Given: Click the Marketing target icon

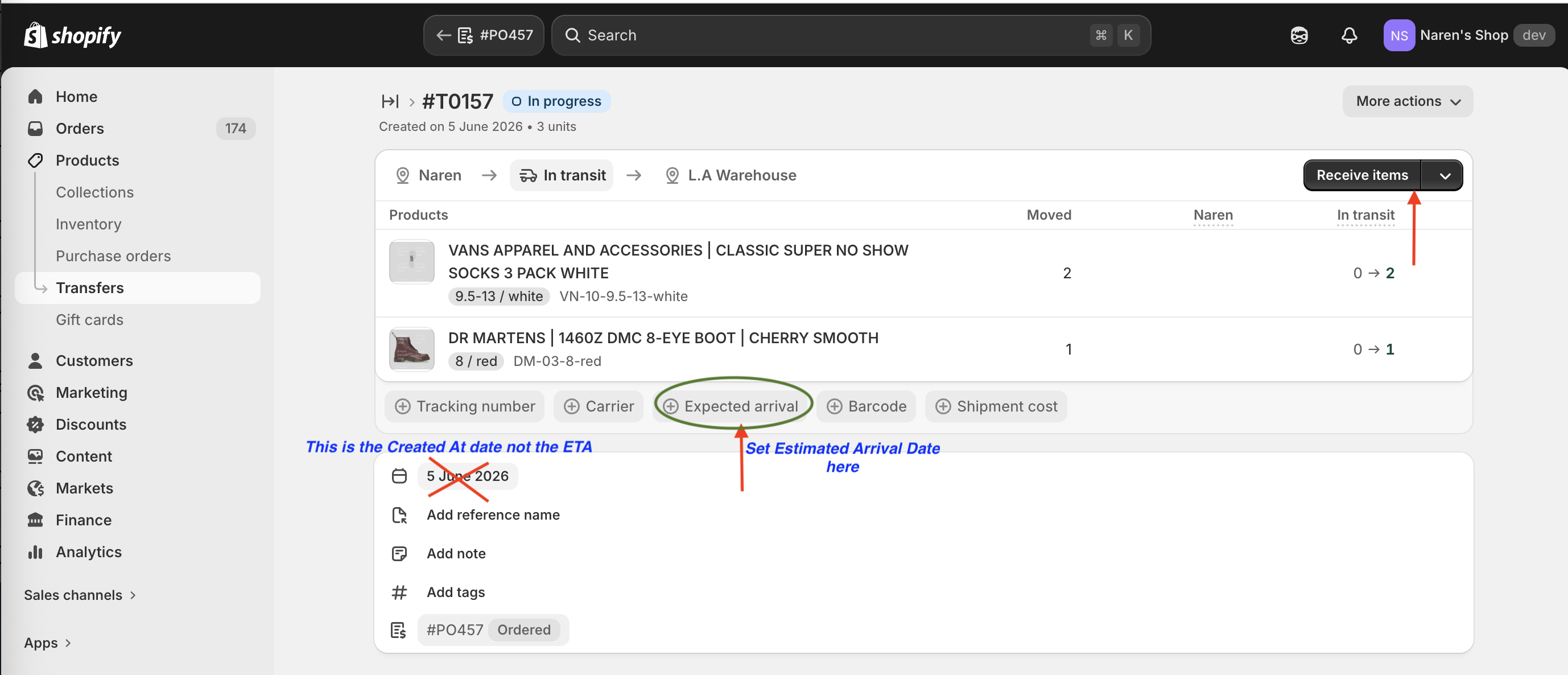Looking at the screenshot, I should pyautogui.click(x=35, y=393).
